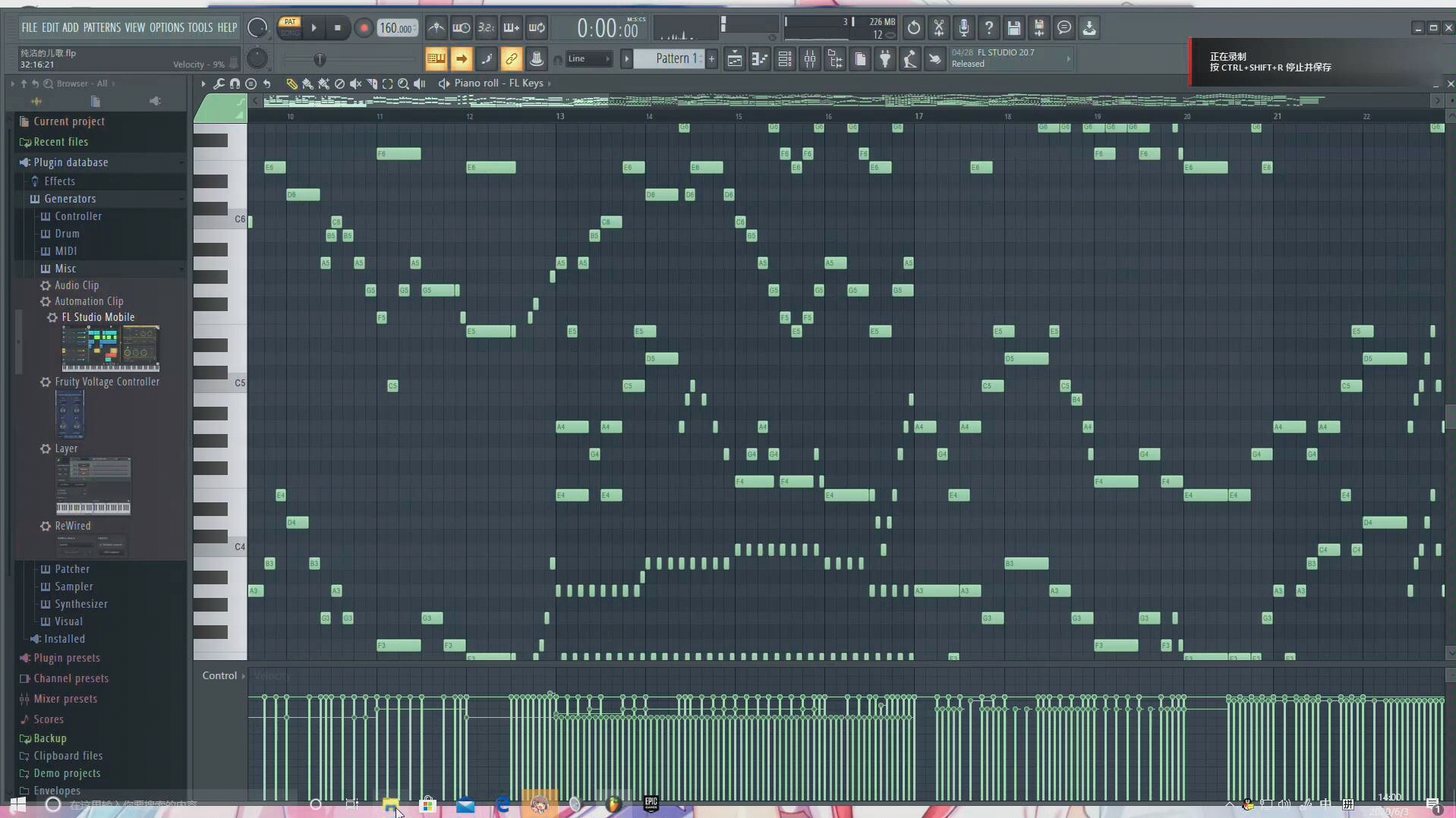
Task: Click the render audio file icon
Action: coord(1039,28)
